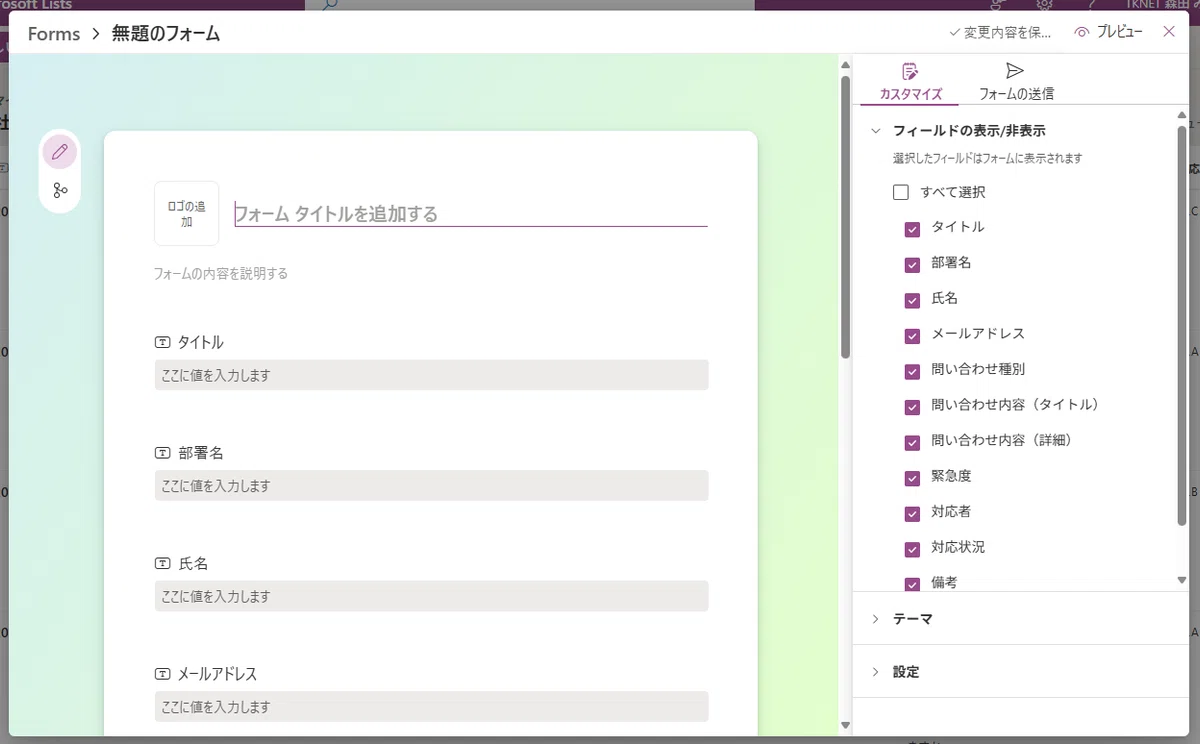Uncheck the 問い合わせ内容（詳細） checkbox
Screen dimensions: 1200x744
coord(912,442)
